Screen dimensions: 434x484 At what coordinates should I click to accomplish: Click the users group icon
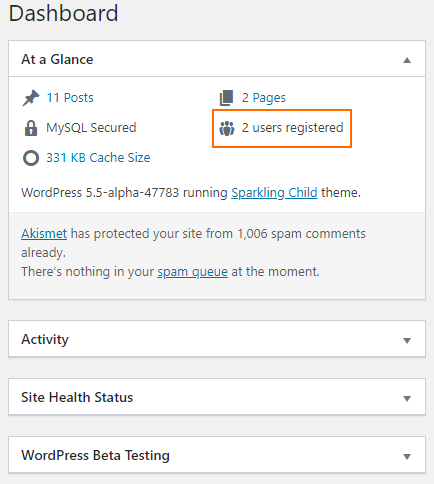227,128
